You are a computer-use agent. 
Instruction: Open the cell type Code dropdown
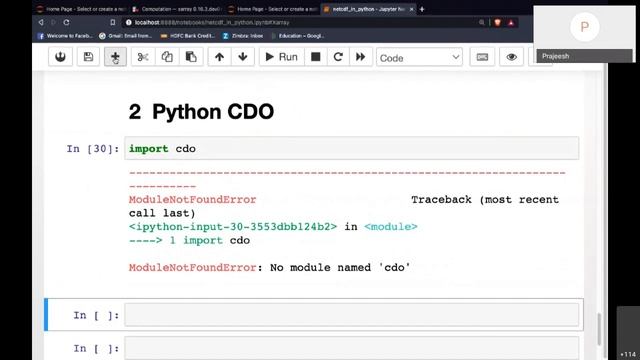419,58
